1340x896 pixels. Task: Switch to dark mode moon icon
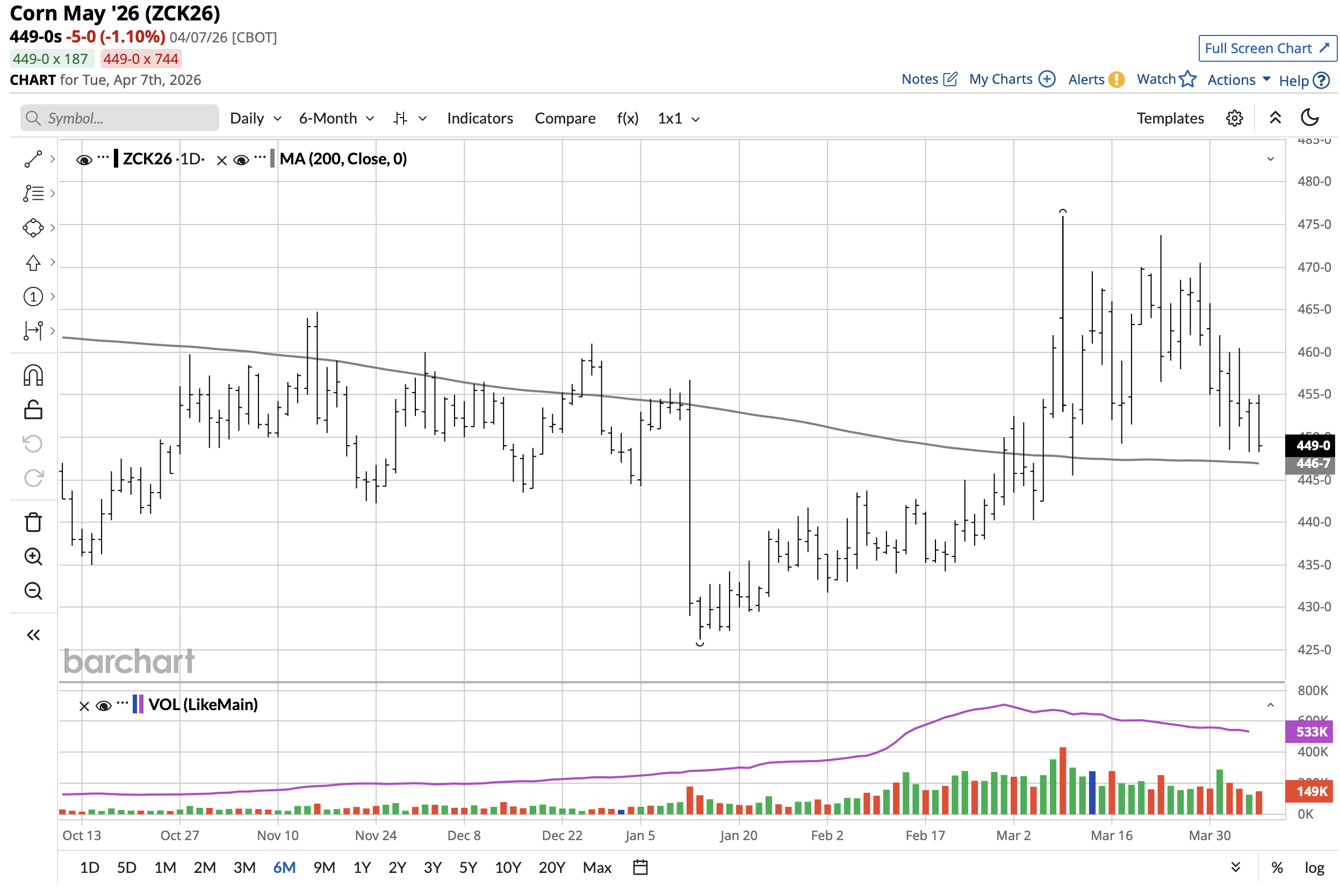click(x=1309, y=118)
